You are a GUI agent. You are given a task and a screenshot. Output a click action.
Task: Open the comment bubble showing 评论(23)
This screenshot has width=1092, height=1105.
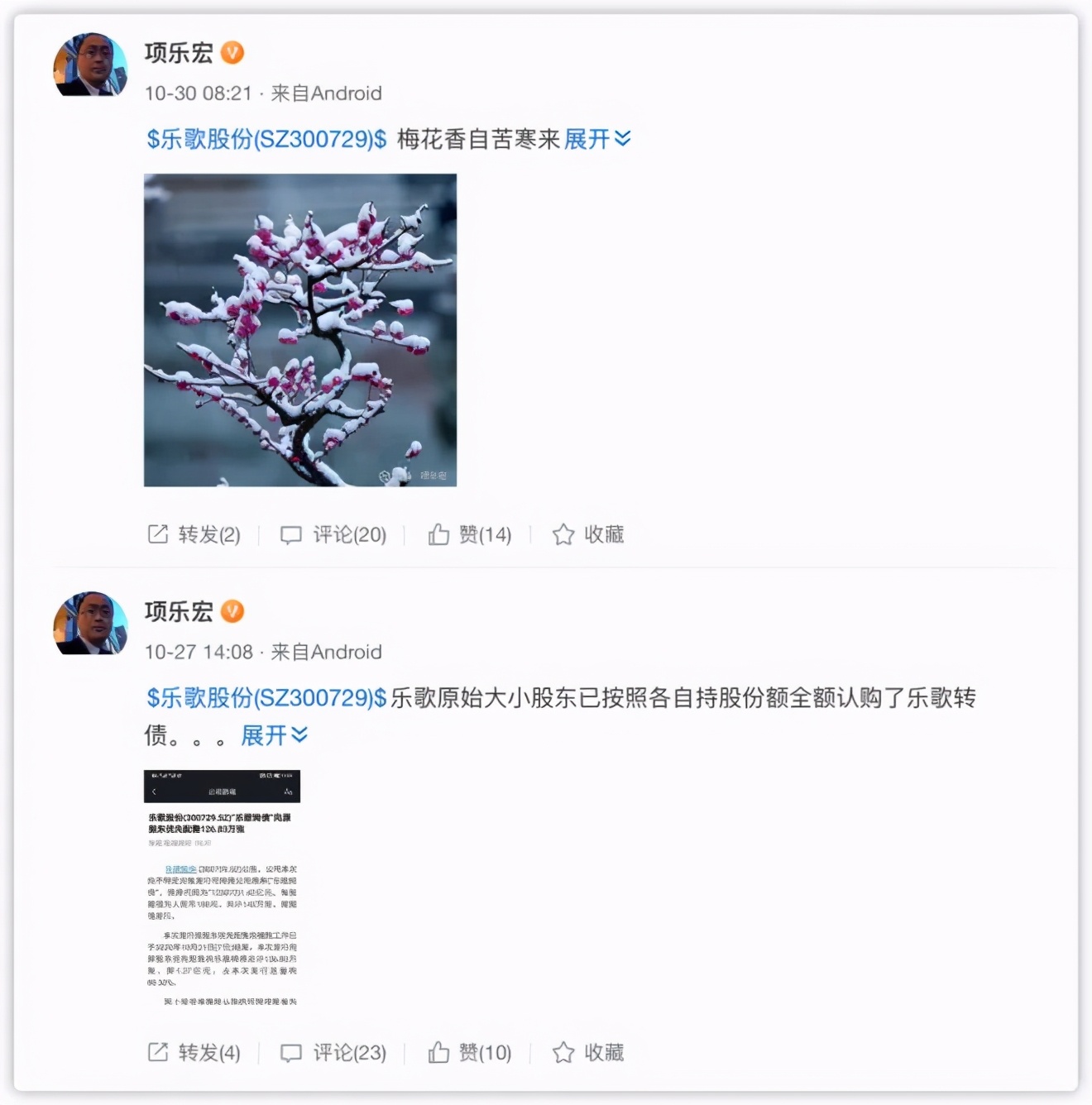click(x=290, y=1053)
